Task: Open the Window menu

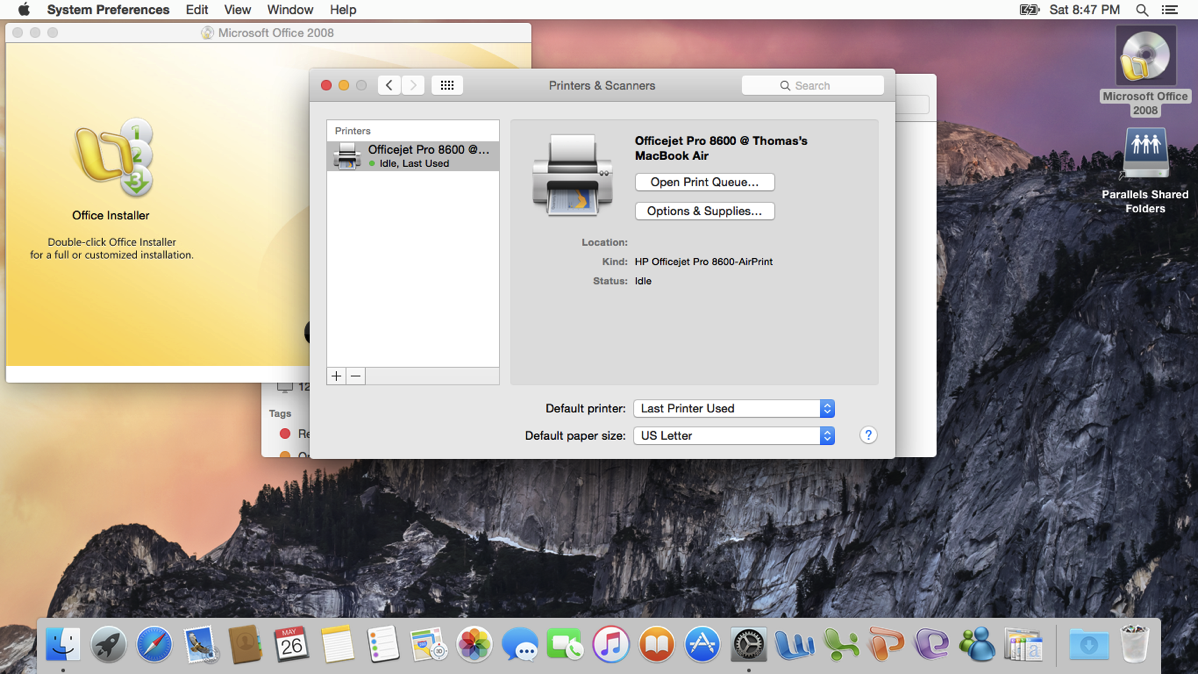Action: [290, 9]
